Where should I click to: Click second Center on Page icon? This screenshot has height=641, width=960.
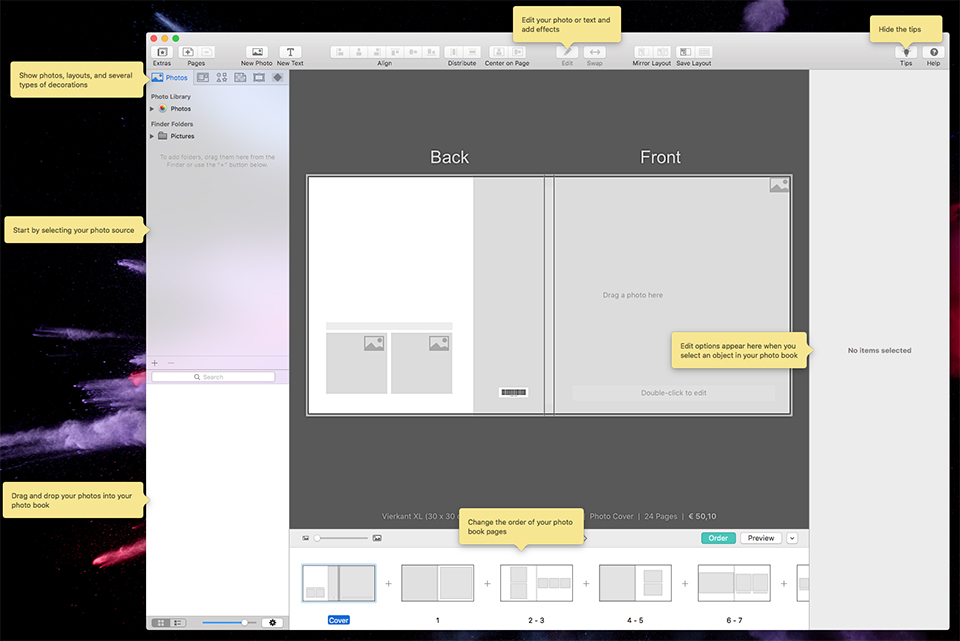[x=517, y=52]
